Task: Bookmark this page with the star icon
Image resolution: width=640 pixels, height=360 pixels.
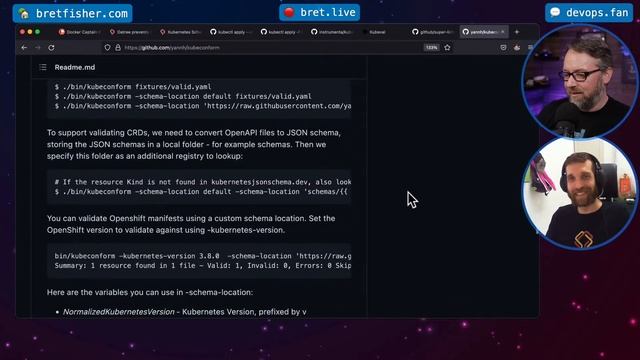Action: click(x=447, y=48)
